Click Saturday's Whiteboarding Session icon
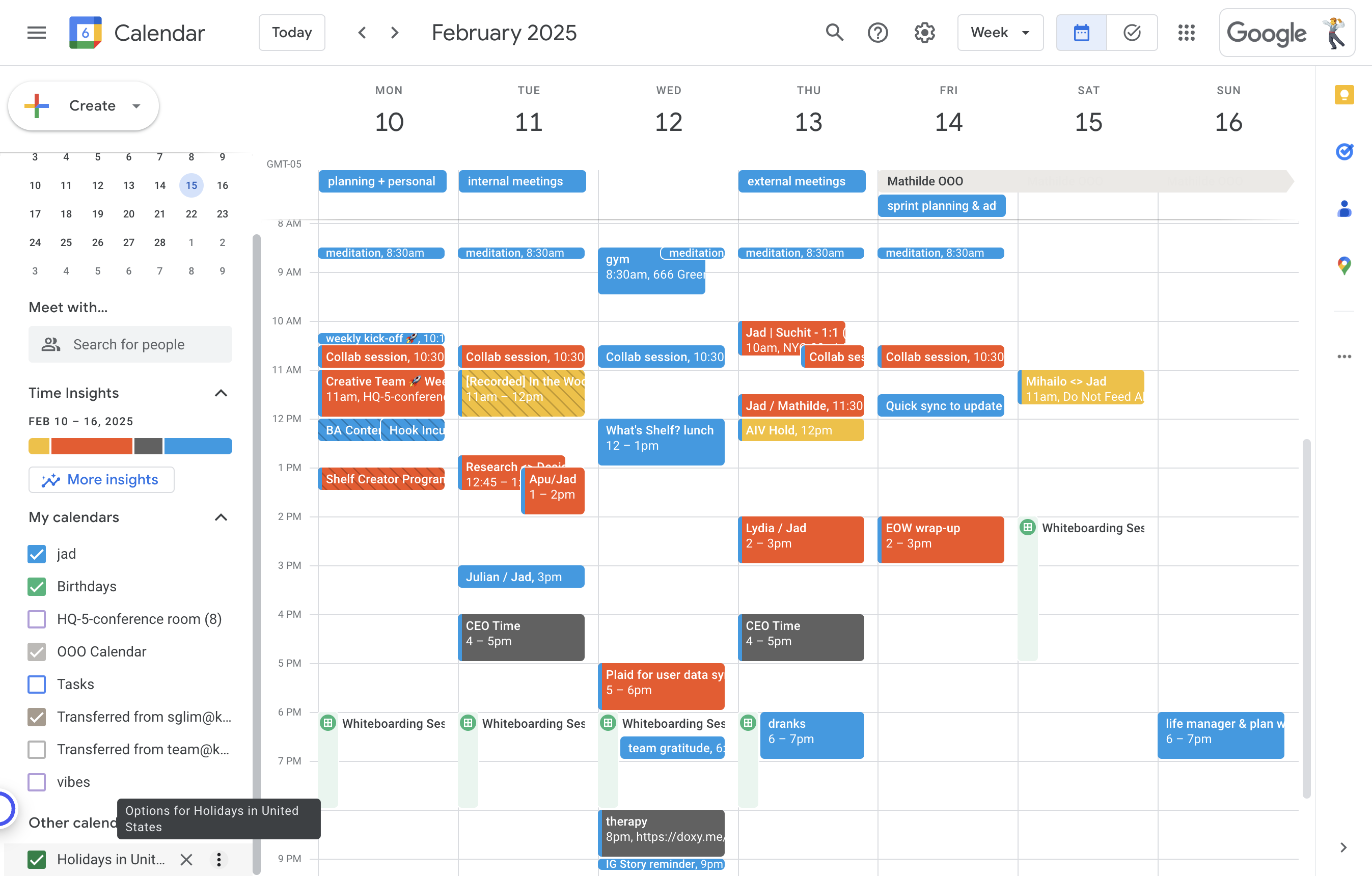 click(1027, 527)
